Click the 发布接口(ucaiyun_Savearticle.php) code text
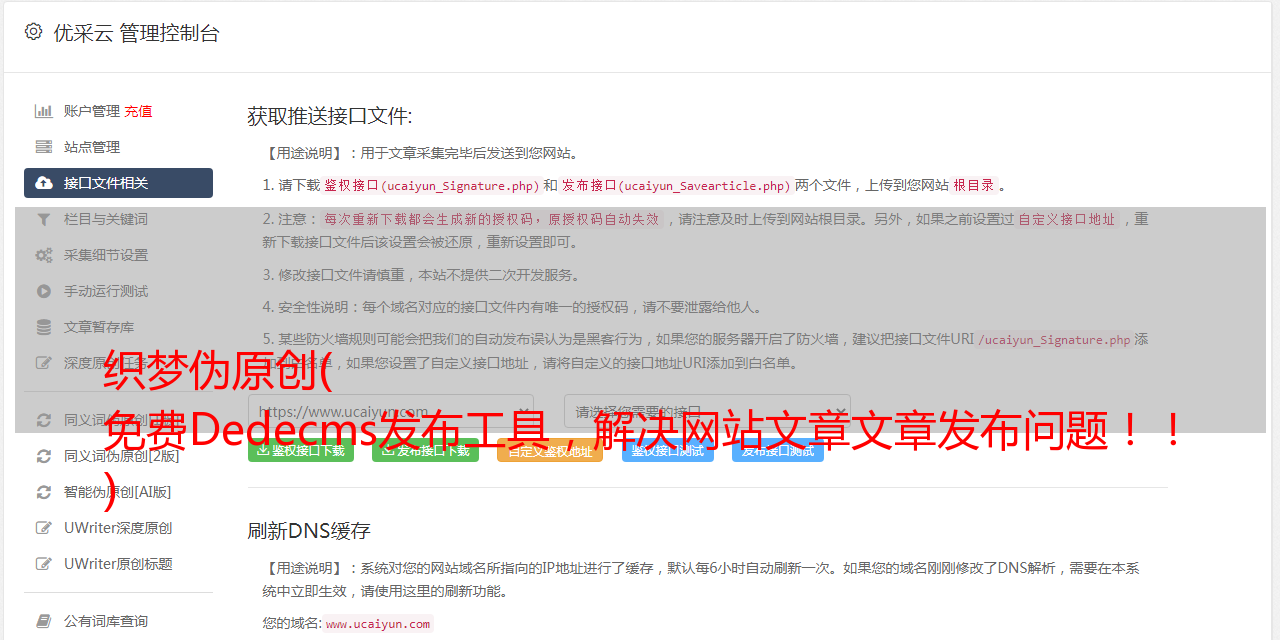 pos(676,185)
